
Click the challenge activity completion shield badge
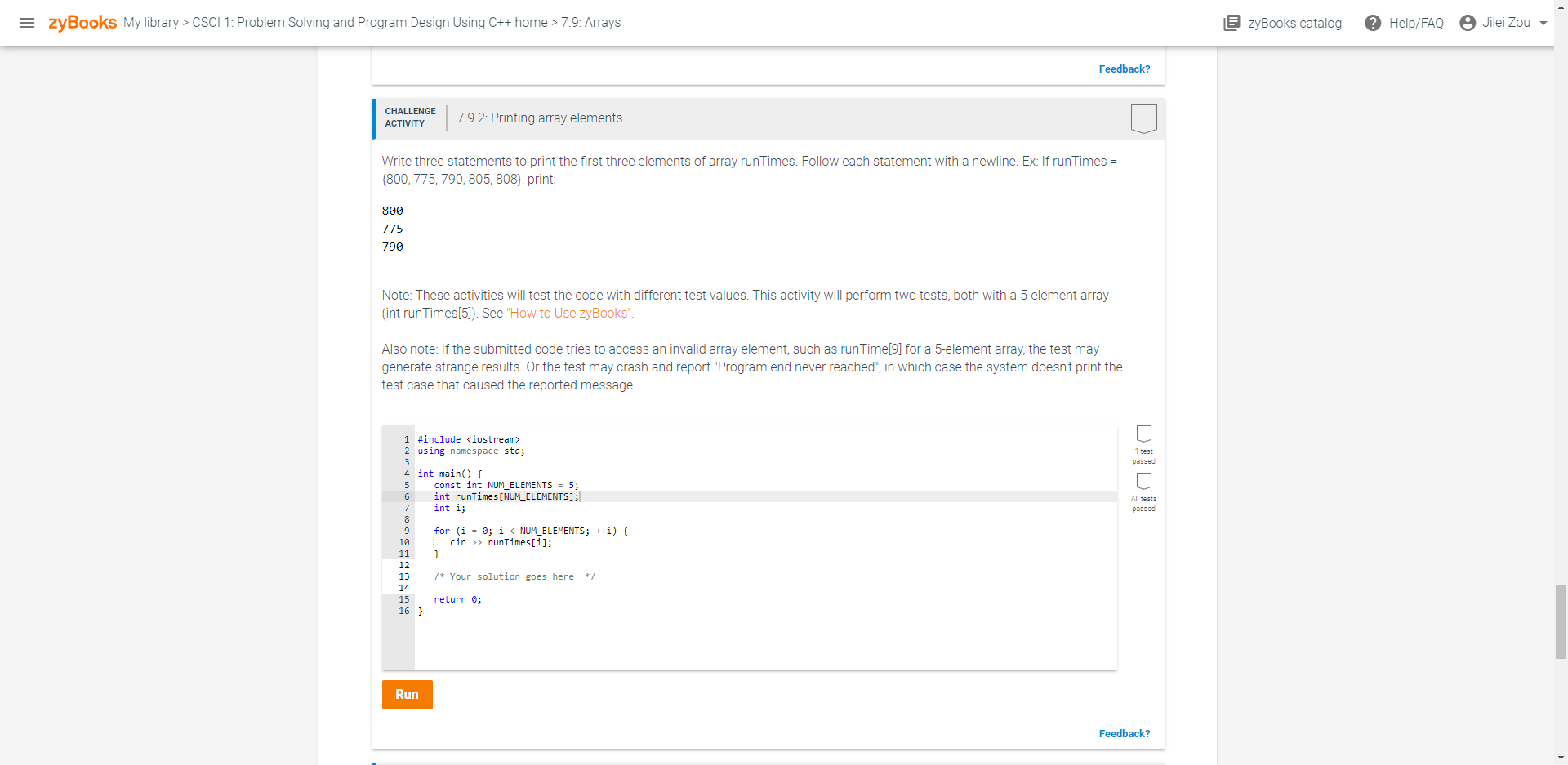pyautogui.click(x=1143, y=118)
